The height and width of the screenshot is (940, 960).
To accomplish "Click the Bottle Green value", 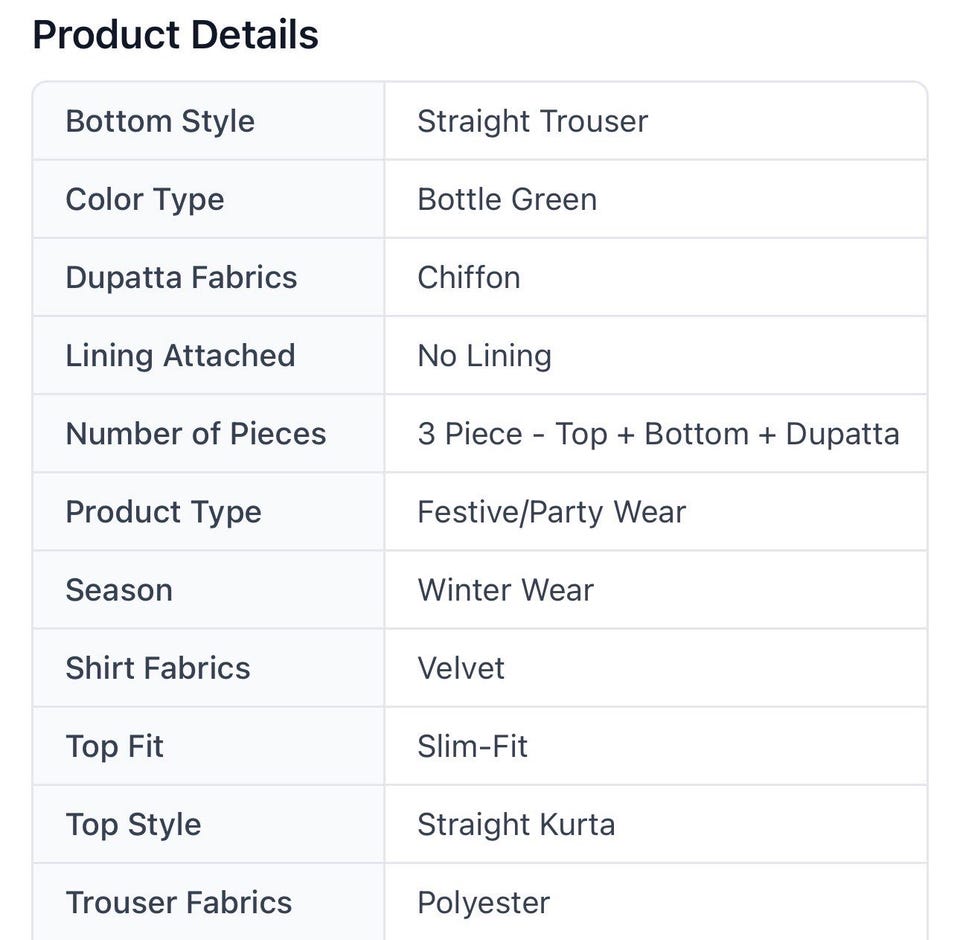I will pyautogui.click(x=507, y=200).
